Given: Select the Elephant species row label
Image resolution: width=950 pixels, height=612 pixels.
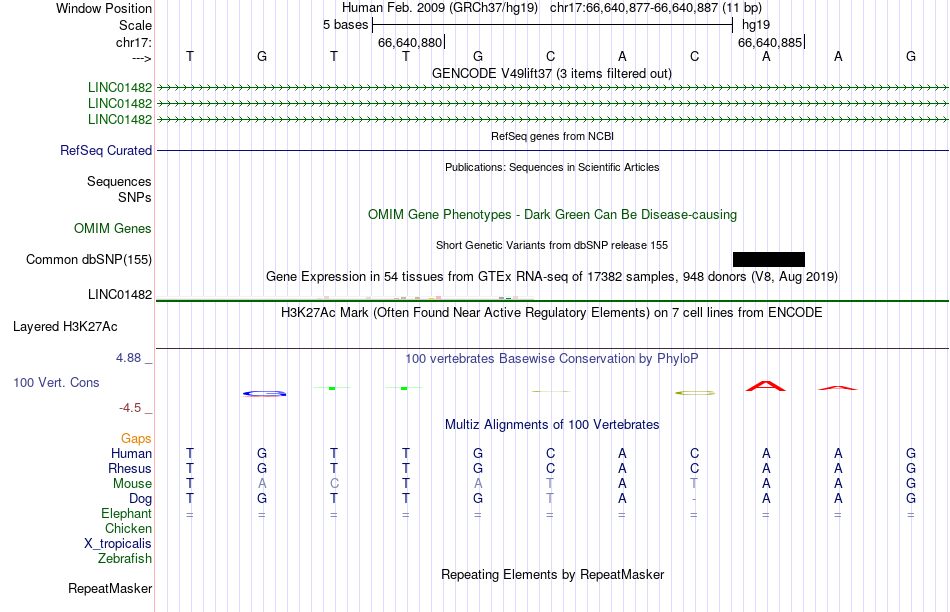Looking at the screenshot, I should (x=127, y=513).
